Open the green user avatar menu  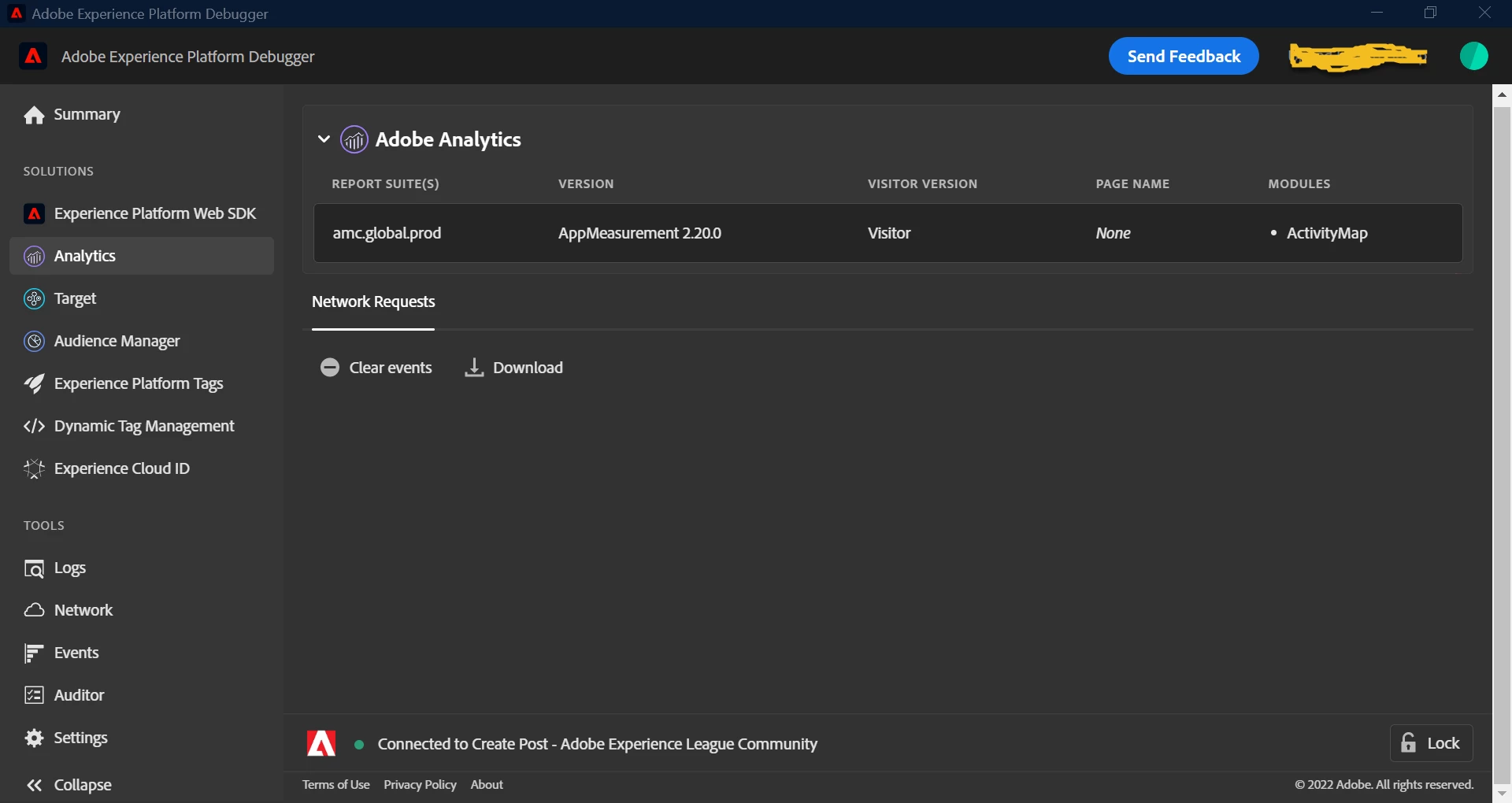(1473, 56)
